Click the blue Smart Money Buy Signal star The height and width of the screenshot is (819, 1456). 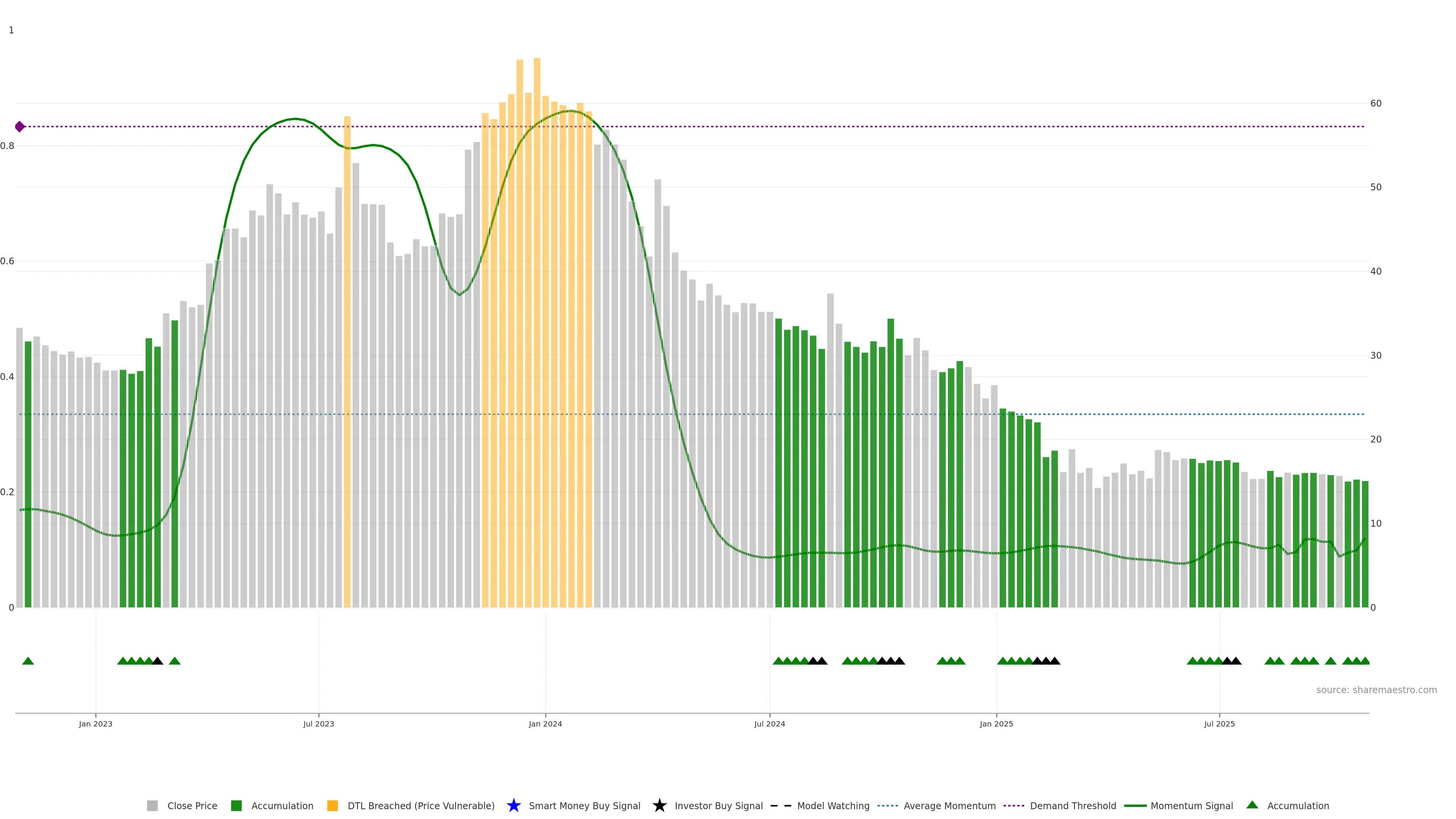coord(513,805)
